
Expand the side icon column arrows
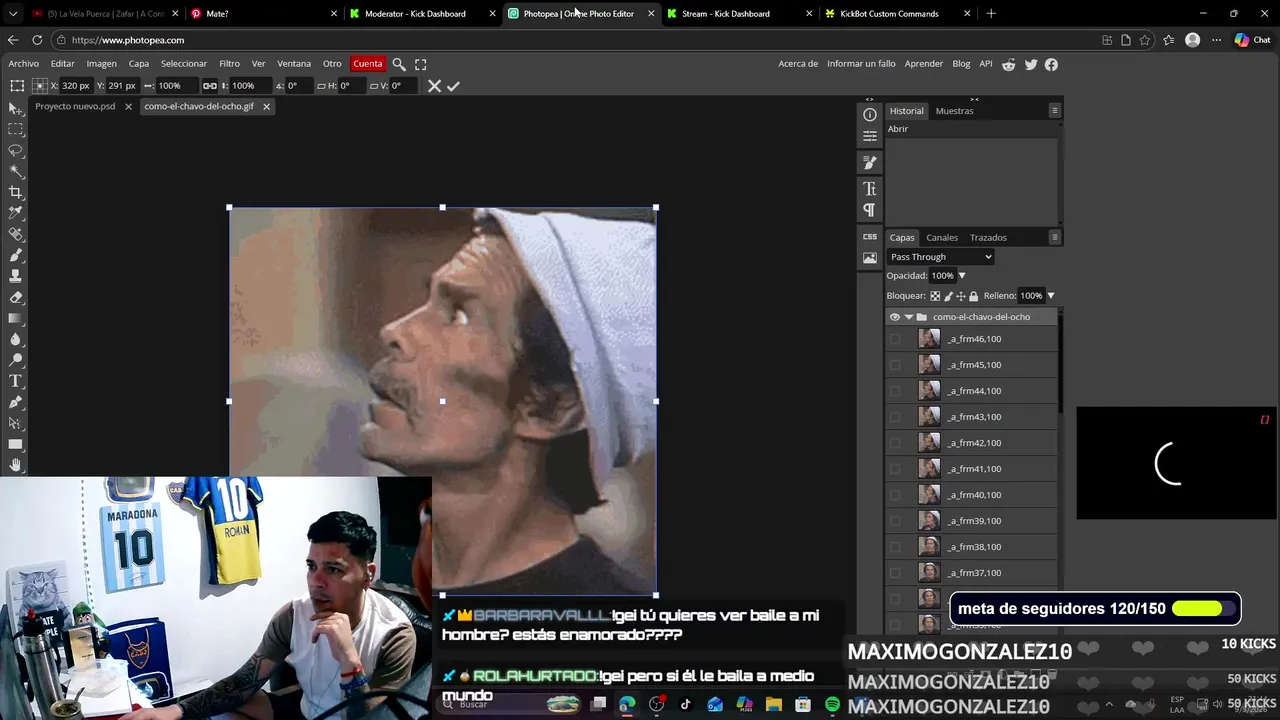[x=869, y=99]
